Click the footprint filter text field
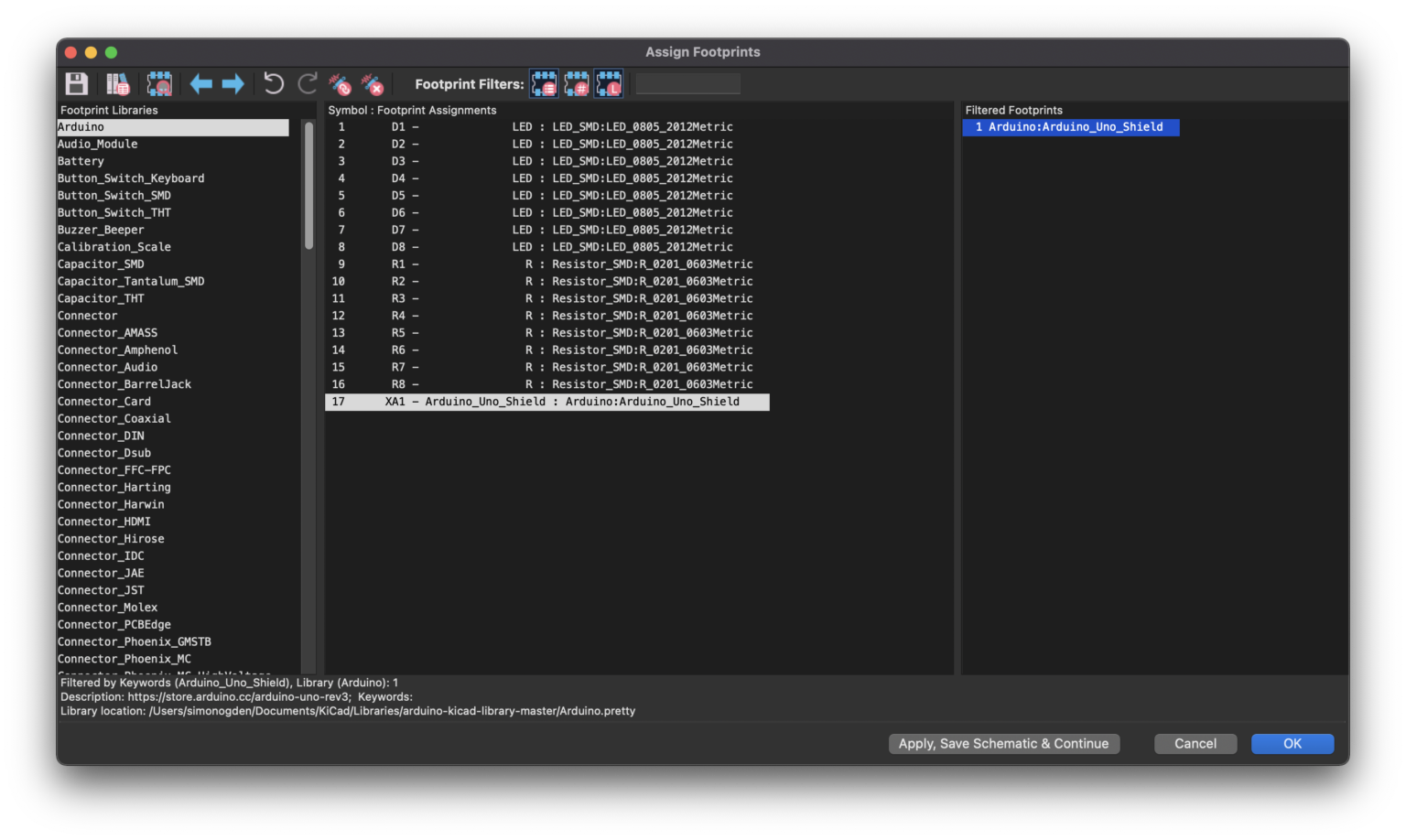 coord(687,84)
